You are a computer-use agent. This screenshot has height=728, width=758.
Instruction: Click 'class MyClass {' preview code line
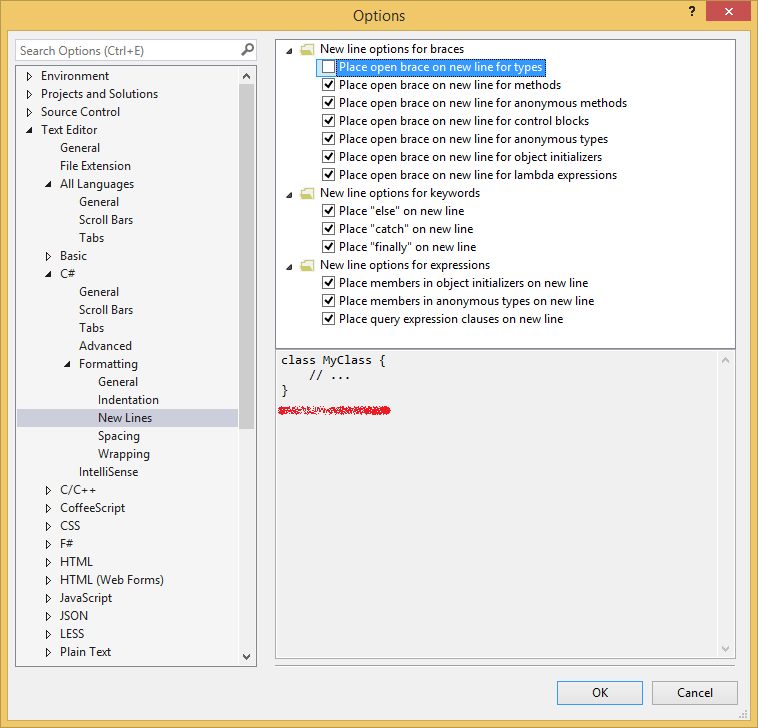point(333,360)
